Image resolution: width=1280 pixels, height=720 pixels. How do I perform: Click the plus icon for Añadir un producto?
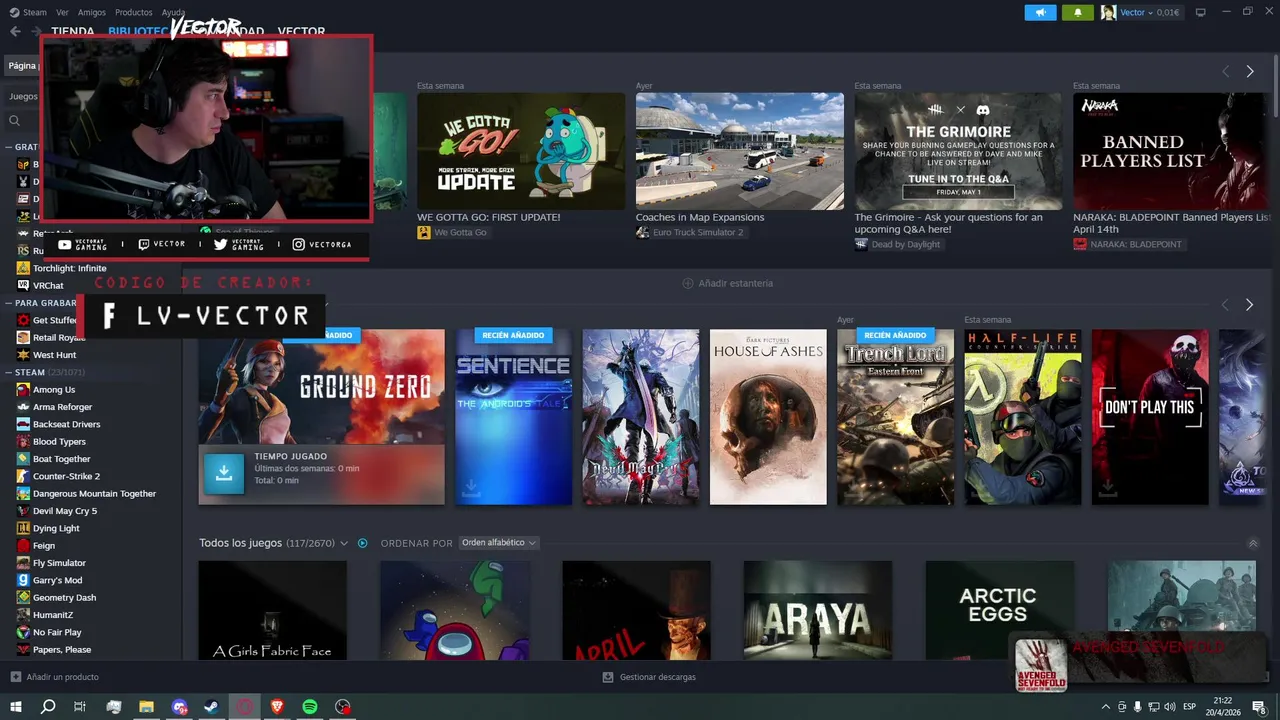(15, 677)
